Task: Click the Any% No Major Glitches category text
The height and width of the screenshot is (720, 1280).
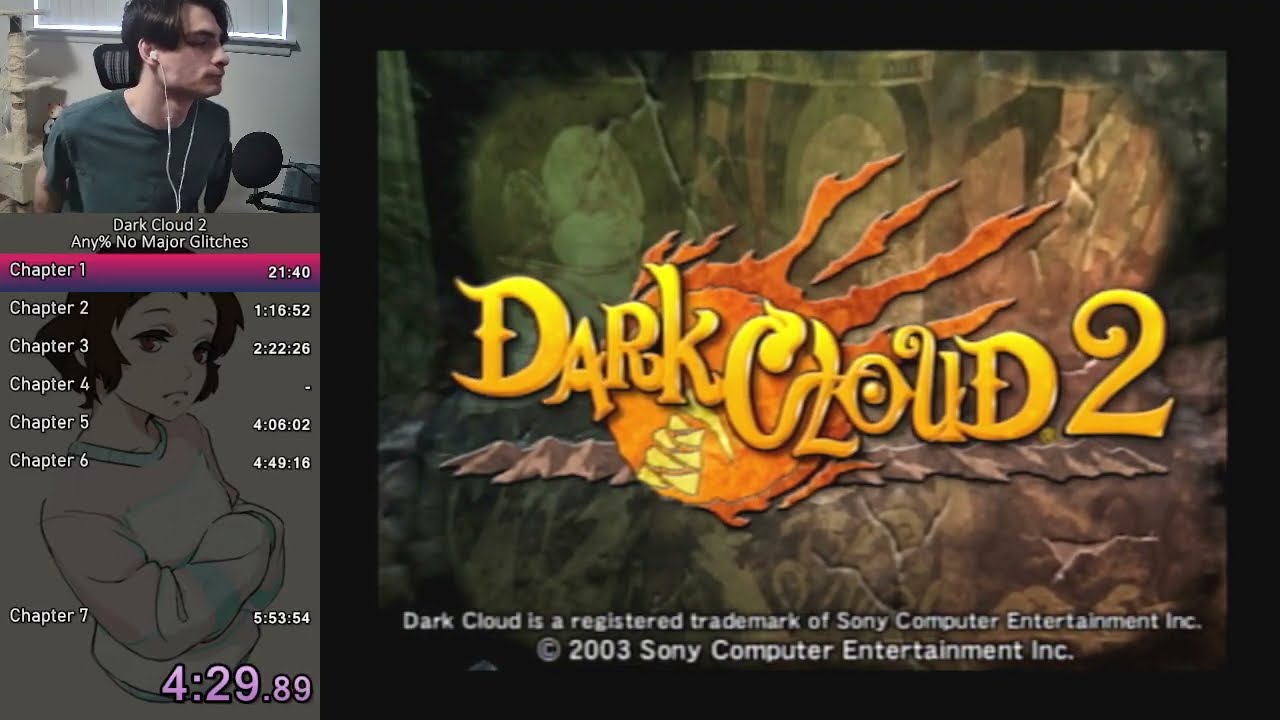Action: tap(160, 242)
